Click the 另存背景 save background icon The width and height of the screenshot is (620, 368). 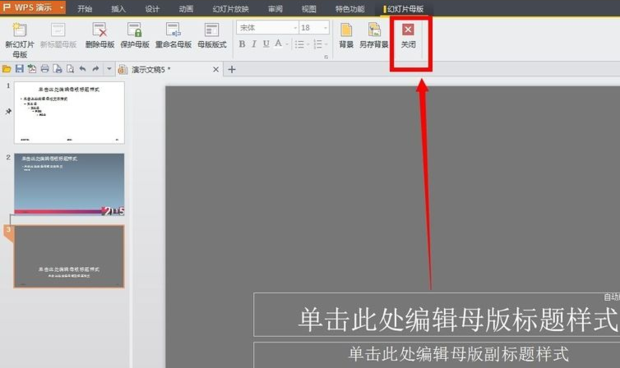(x=374, y=30)
